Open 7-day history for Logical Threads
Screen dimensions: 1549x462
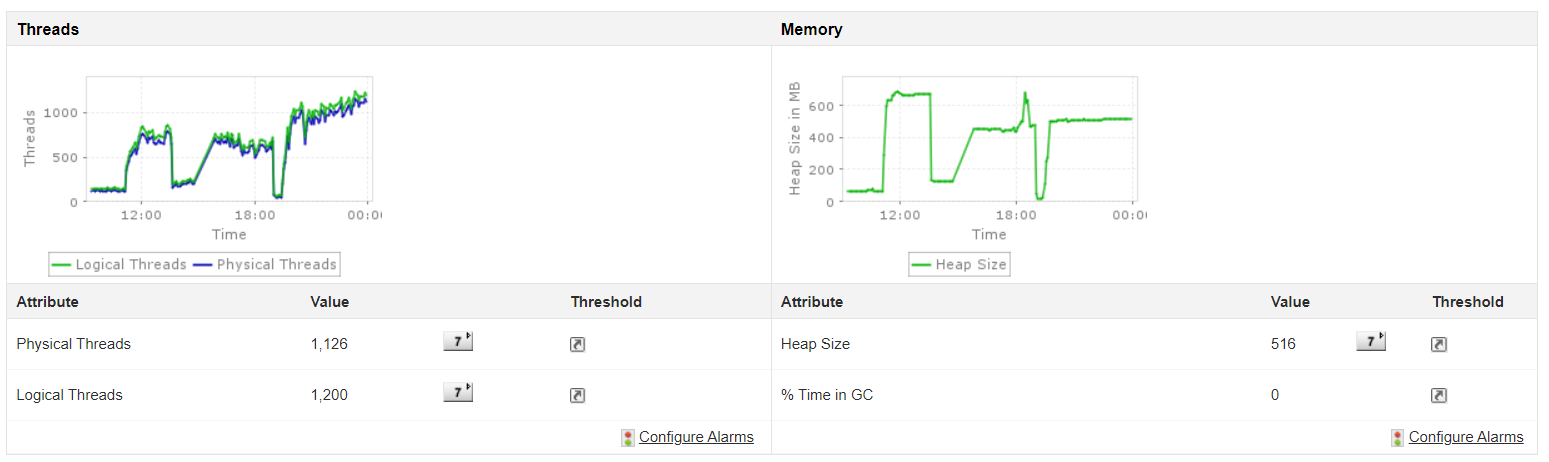click(457, 393)
